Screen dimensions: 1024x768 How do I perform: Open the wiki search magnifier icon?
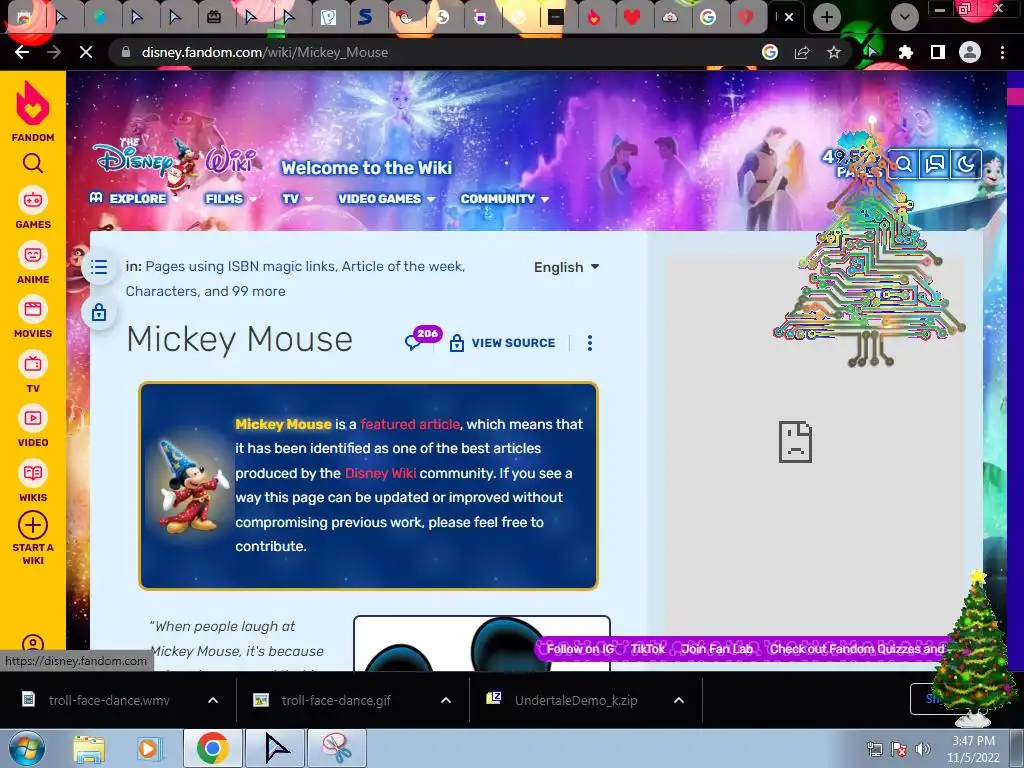[904, 164]
